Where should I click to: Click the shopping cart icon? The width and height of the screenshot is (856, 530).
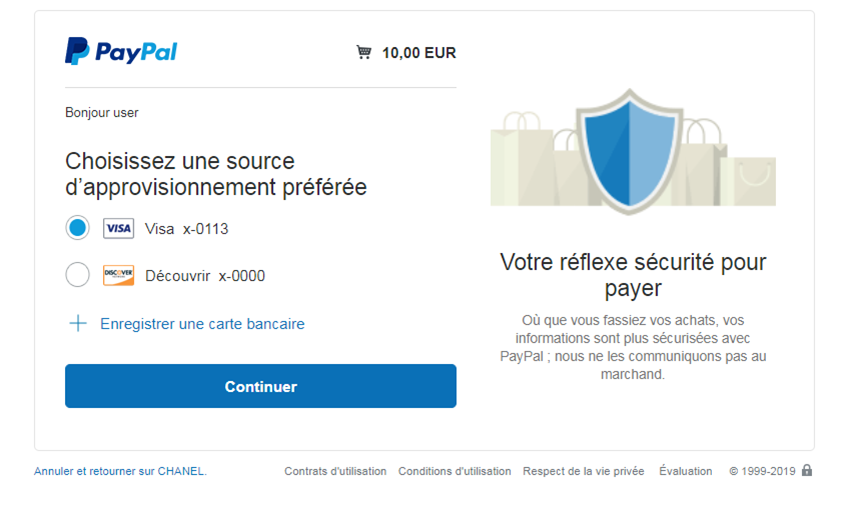[364, 52]
